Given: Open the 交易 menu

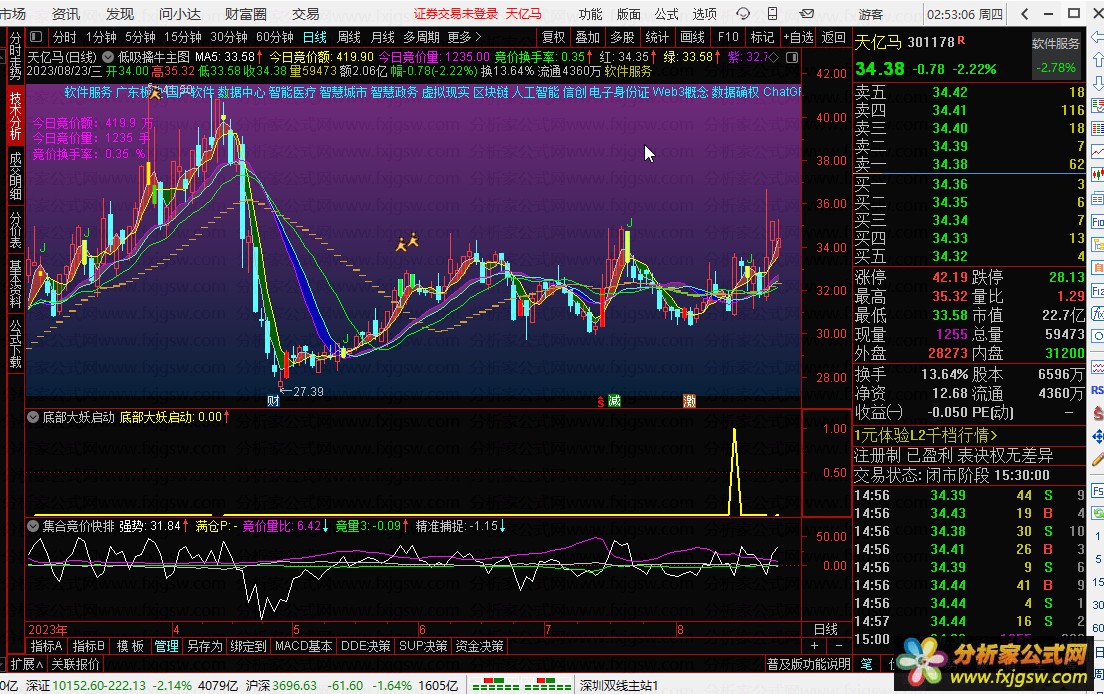Looking at the screenshot, I should click(306, 13).
